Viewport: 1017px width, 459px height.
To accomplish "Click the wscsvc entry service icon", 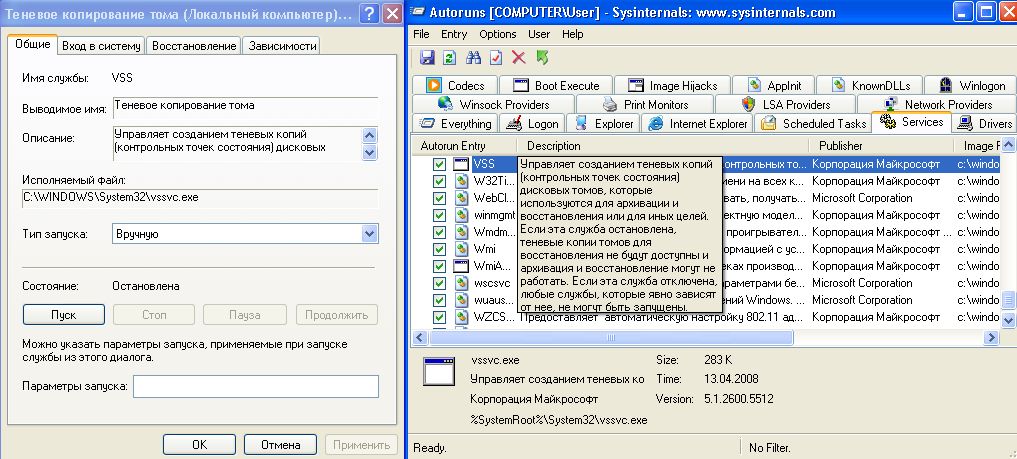I will (x=461, y=283).
